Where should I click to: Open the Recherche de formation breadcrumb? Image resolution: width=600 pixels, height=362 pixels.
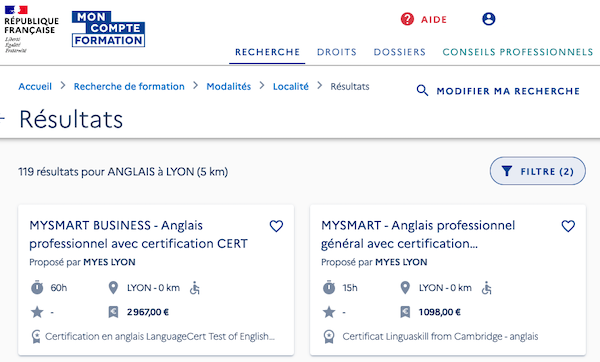click(129, 86)
